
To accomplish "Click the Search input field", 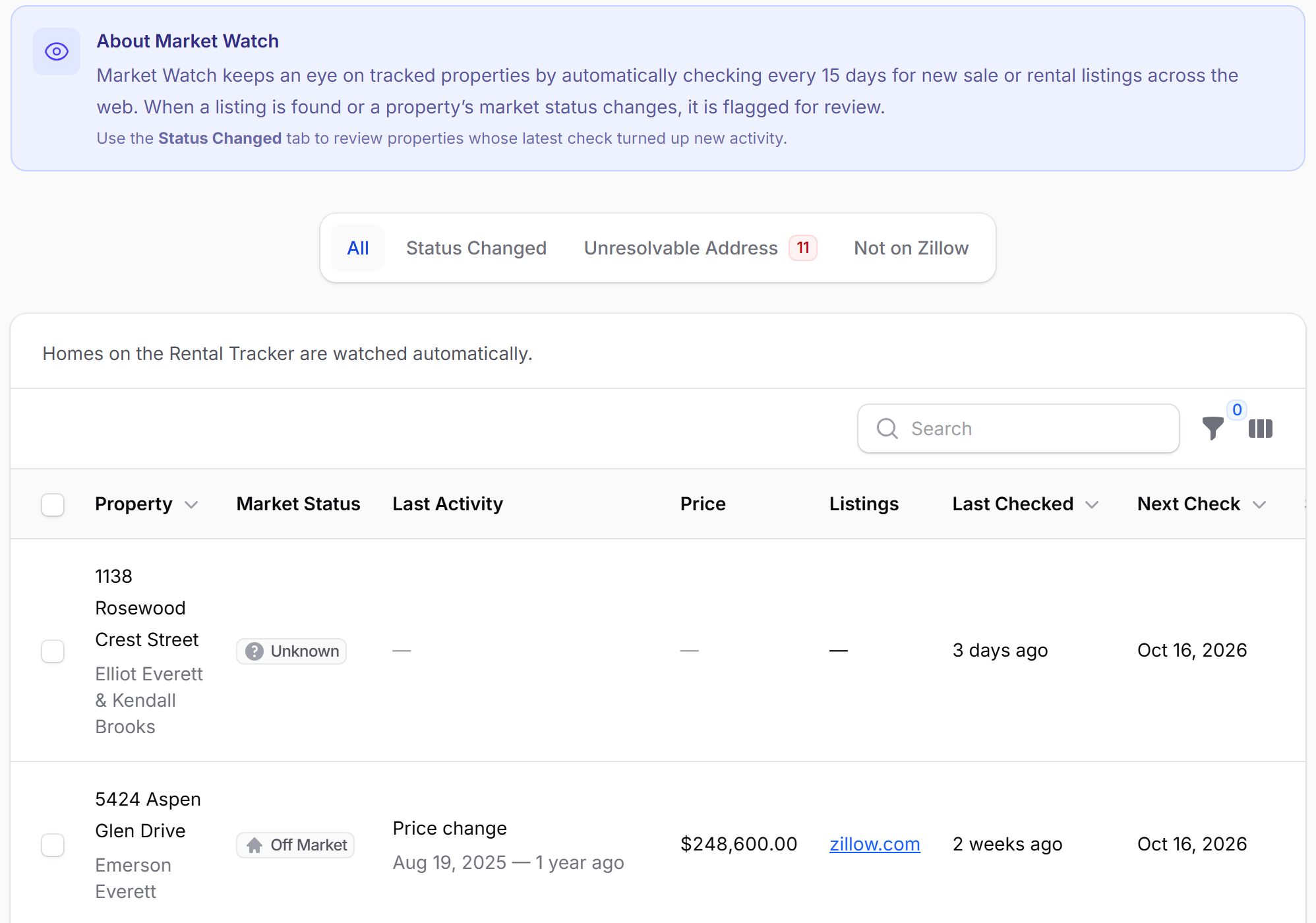I will (x=1018, y=429).
